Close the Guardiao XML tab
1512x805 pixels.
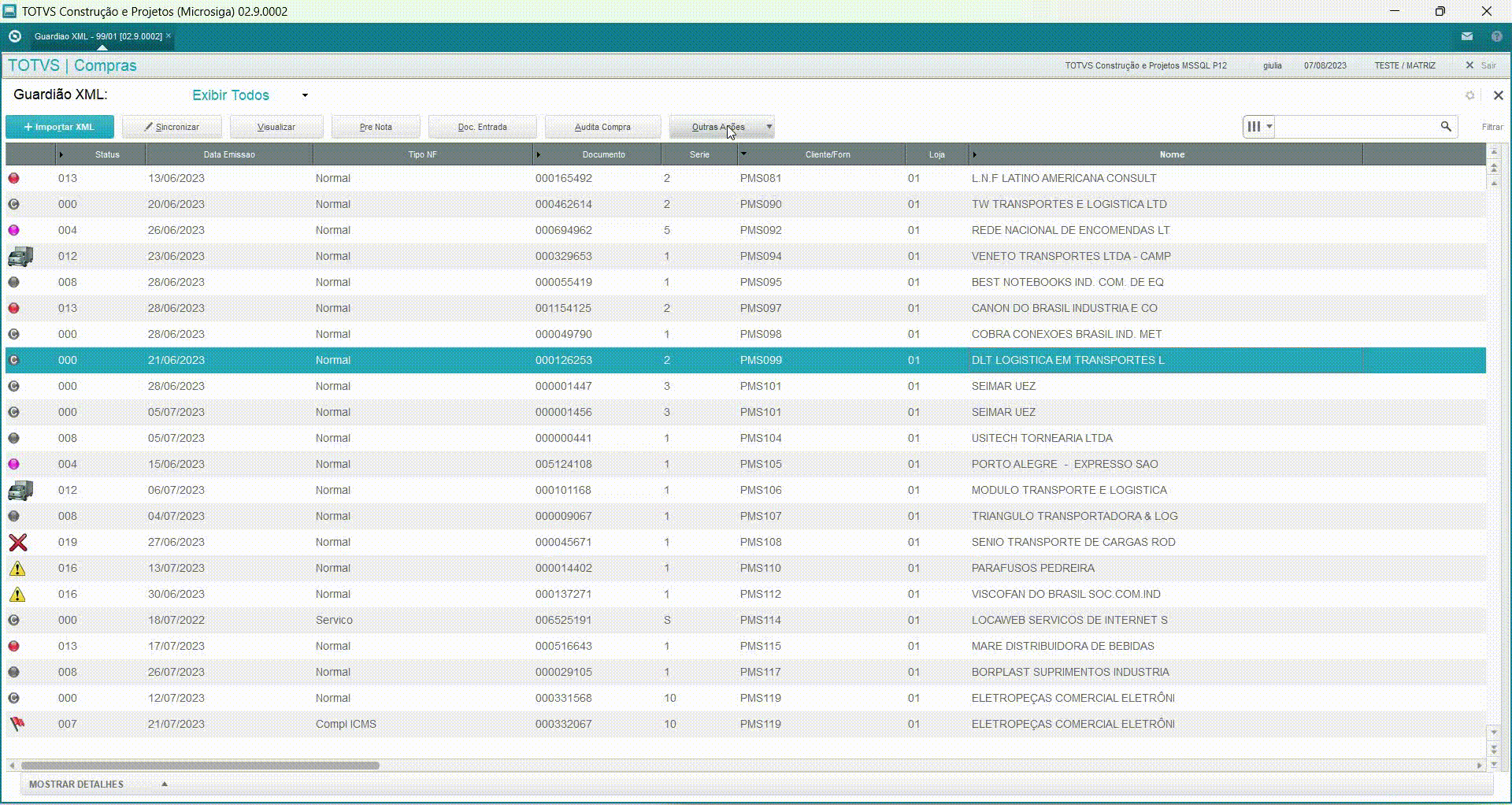[x=169, y=35]
